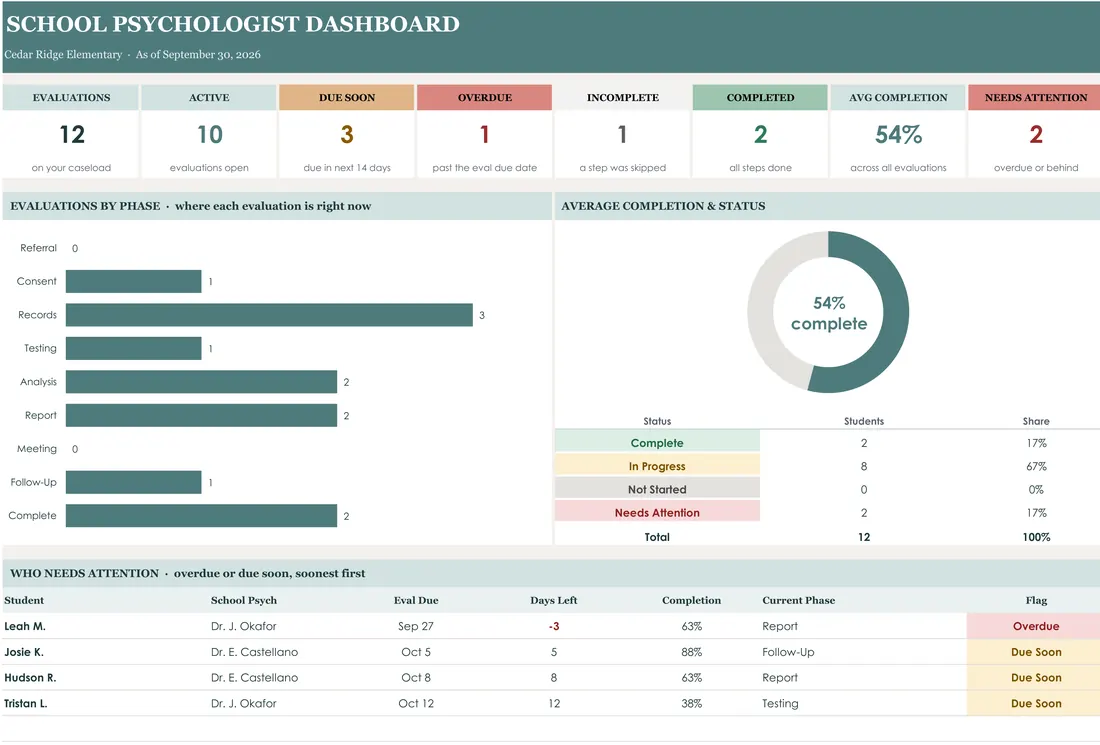Select student Josie K.
Image resolution: width=1100 pixels, height=745 pixels.
24,652
